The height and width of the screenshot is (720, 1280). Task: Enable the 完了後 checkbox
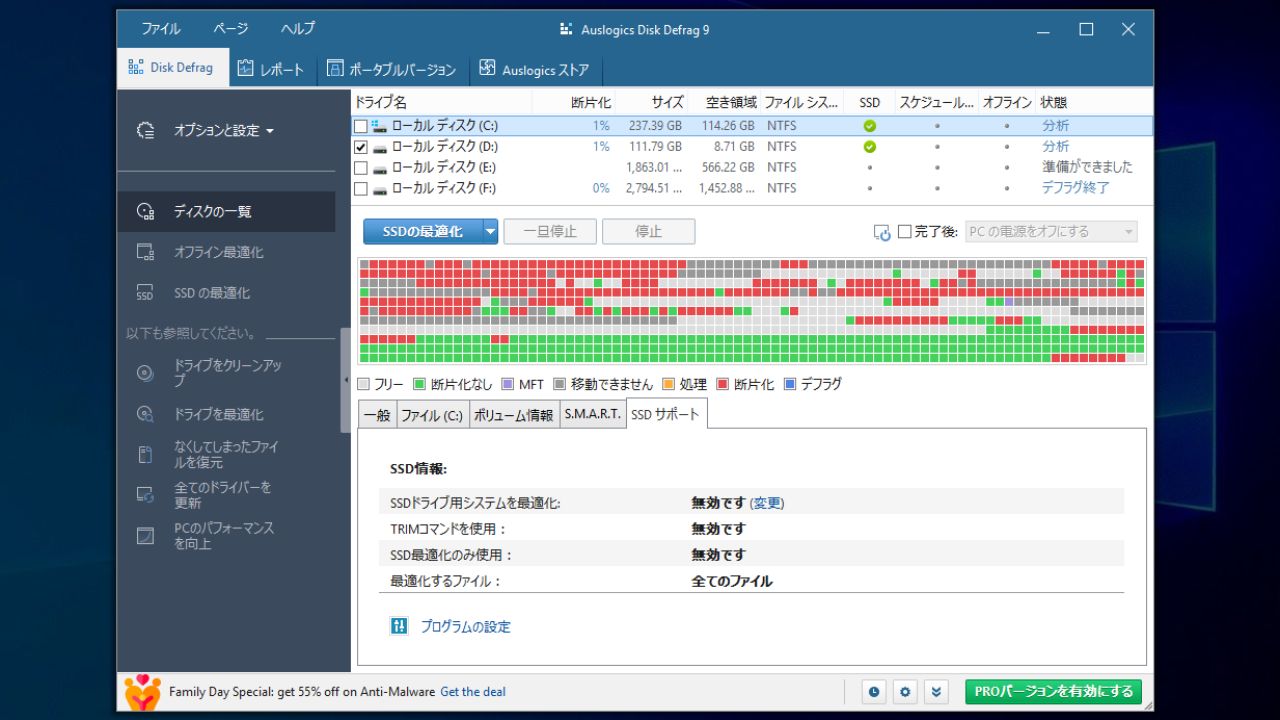(905, 232)
